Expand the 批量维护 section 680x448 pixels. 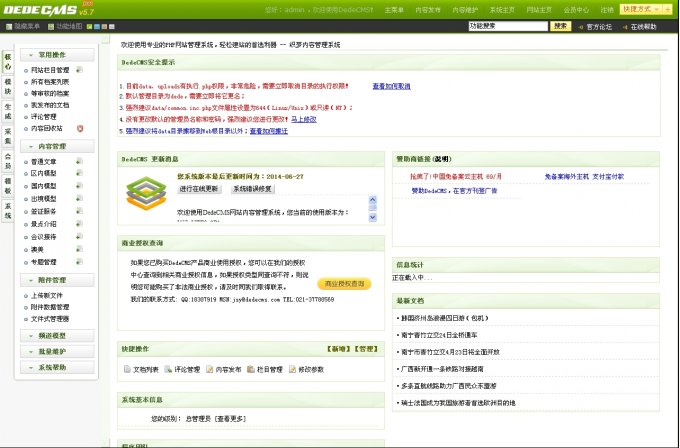click(x=57, y=351)
